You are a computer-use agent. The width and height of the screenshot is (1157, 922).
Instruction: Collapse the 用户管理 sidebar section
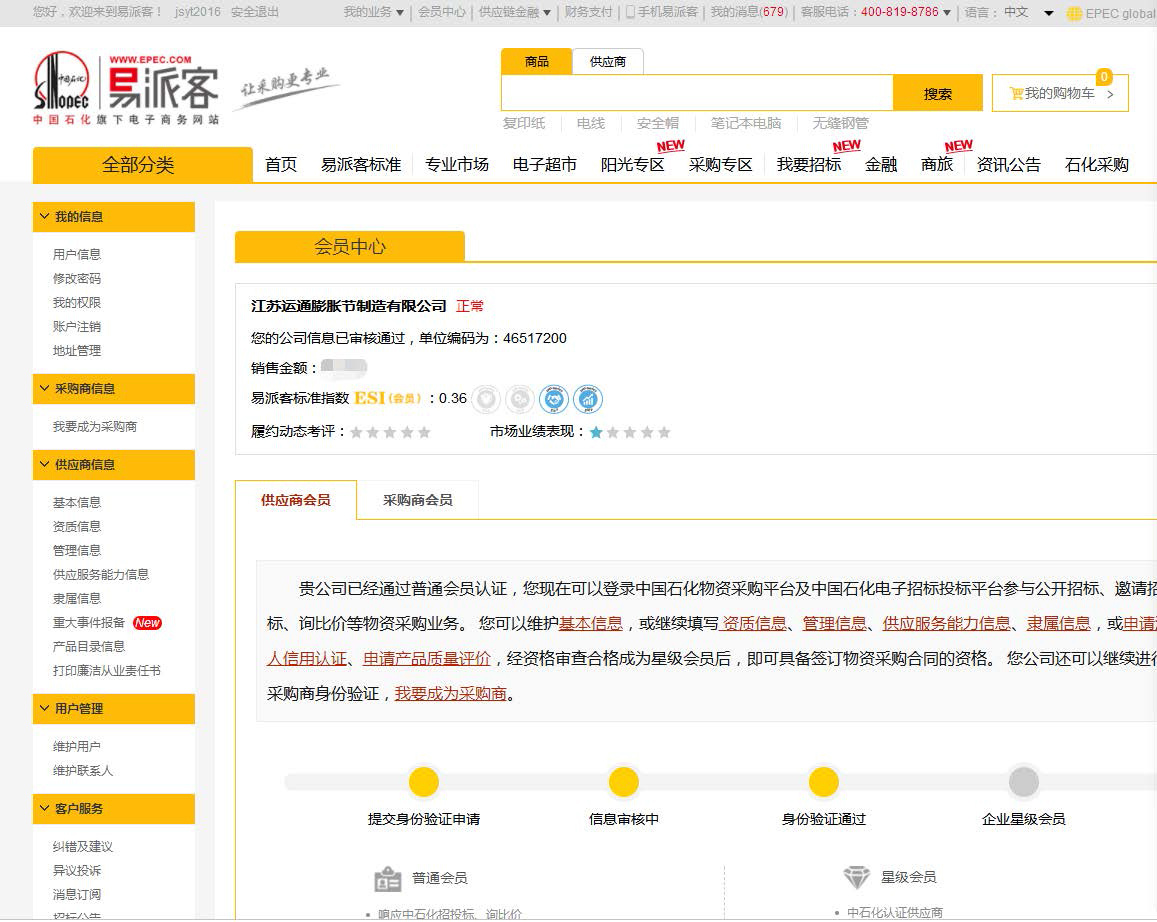coord(114,709)
